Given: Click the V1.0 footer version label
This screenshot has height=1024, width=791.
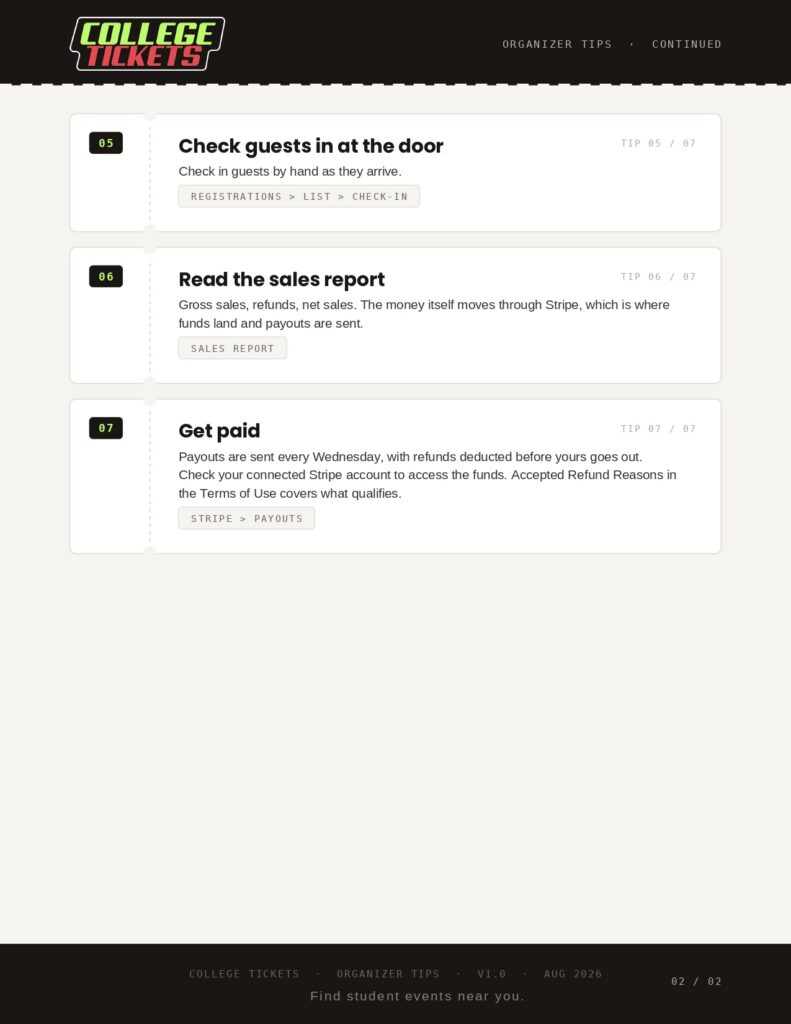Looking at the screenshot, I should (x=492, y=974).
